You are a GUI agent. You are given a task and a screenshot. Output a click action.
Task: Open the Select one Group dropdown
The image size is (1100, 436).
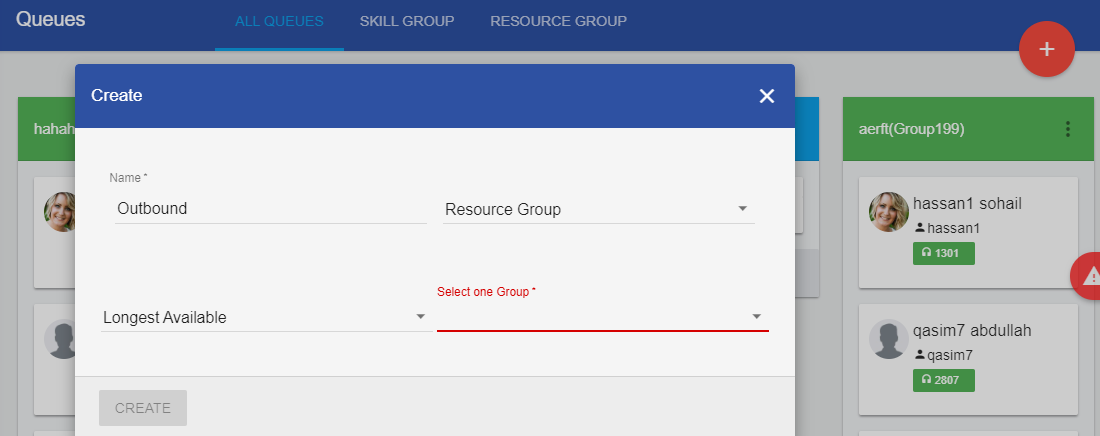tap(602, 317)
